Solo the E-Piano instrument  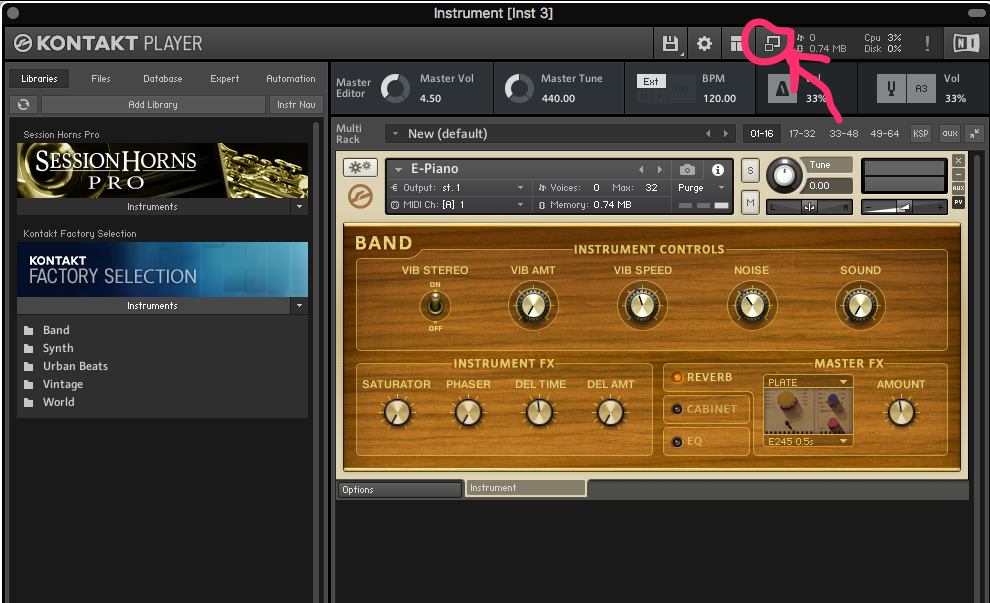click(x=750, y=170)
